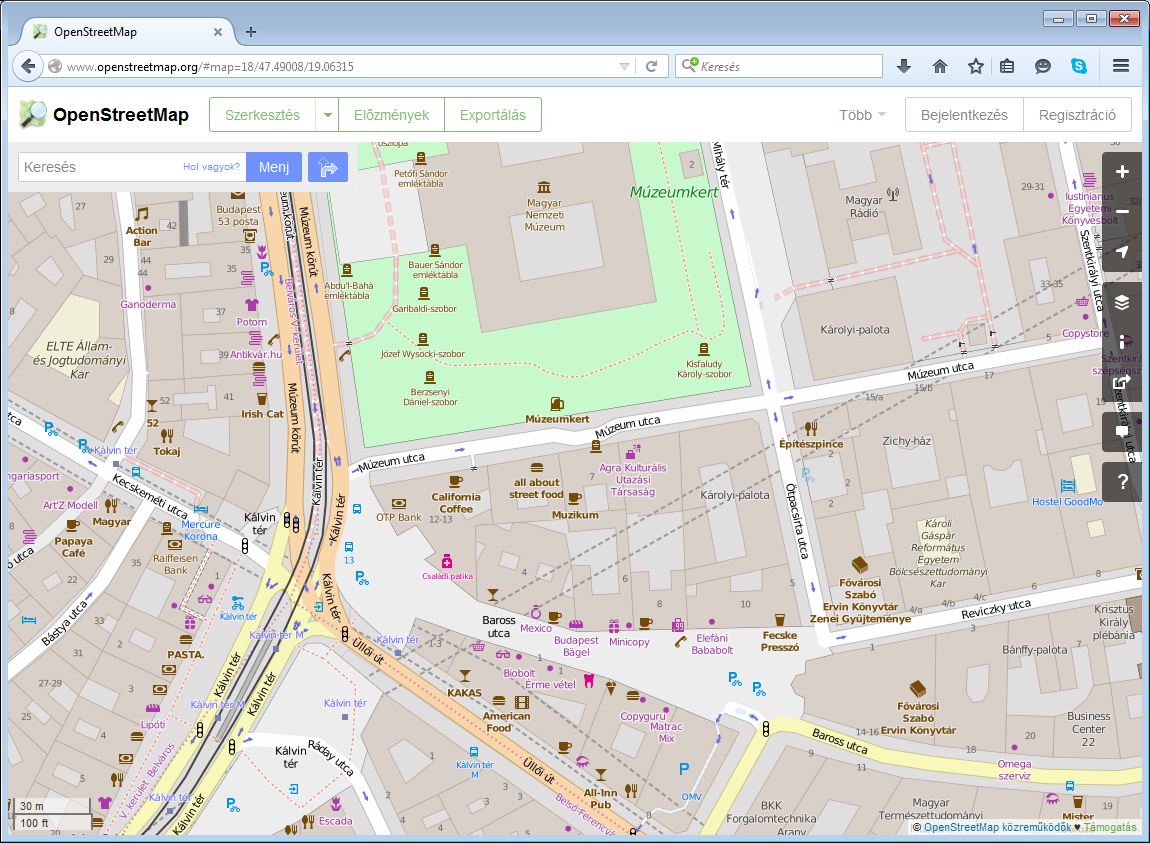Click the Garibaldi-szobor statue icon
Image resolution: width=1150 pixels, height=843 pixels.
point(423,293)
